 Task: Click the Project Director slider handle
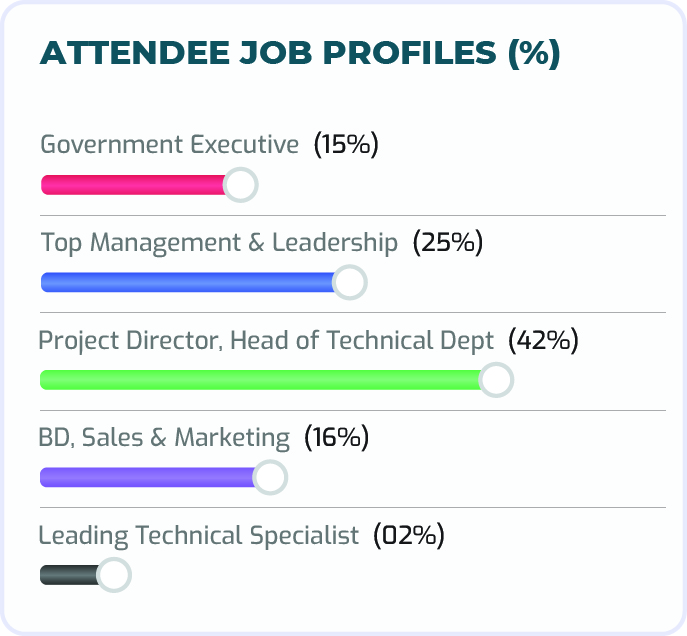[496, 380]
